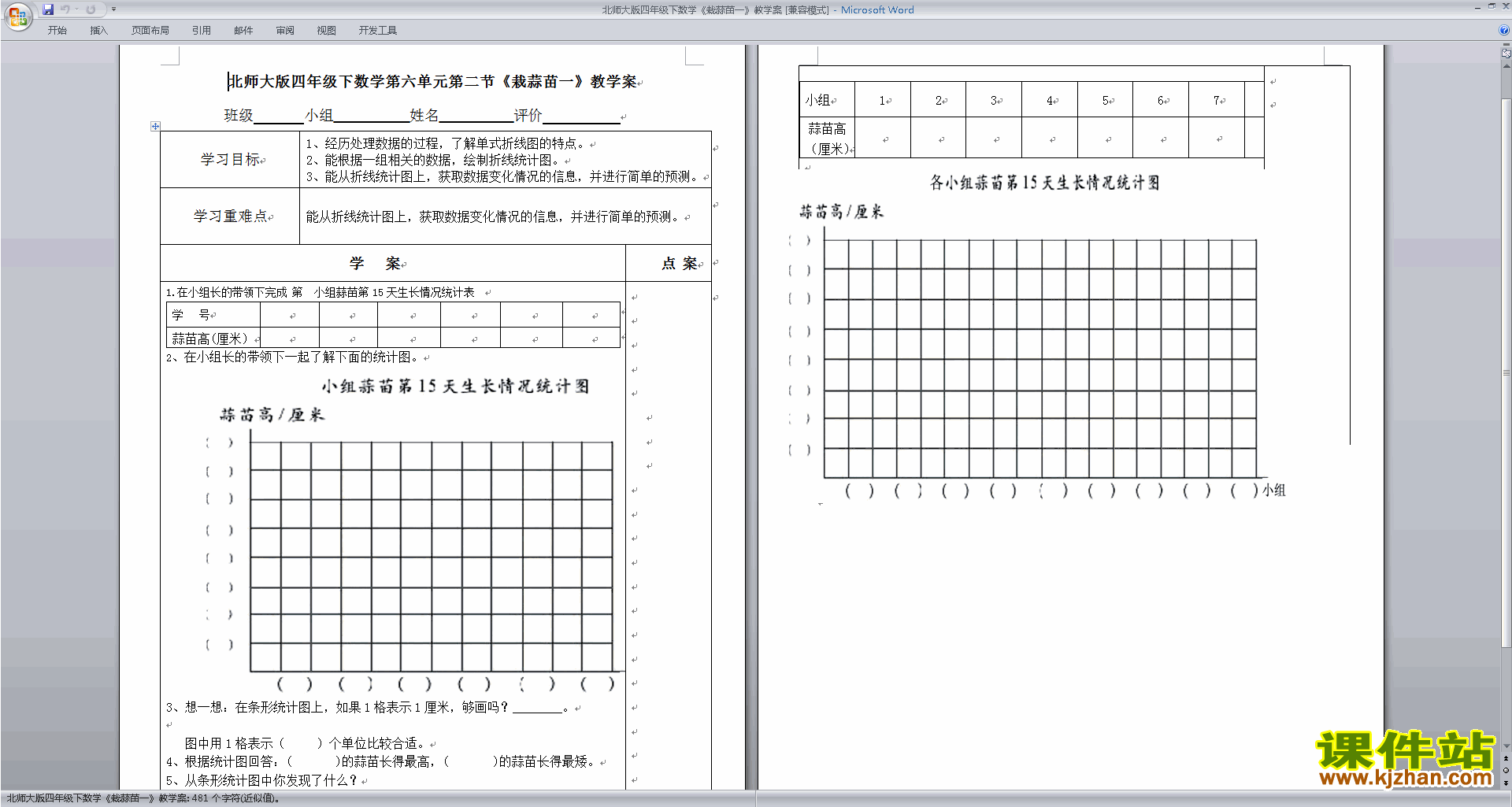Click the vertical scrollbar down arrow
1512x807 pixels.
[1506, 746]
